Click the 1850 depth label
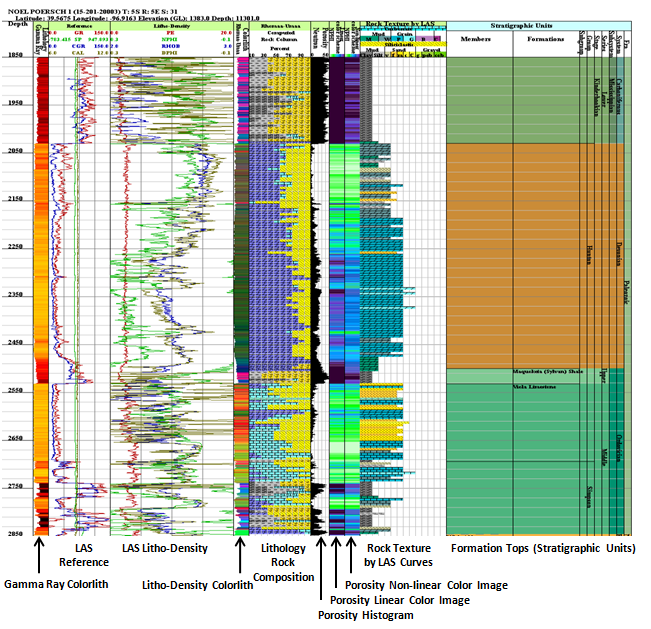Screen dimensions: 651x629 point(15,55)
